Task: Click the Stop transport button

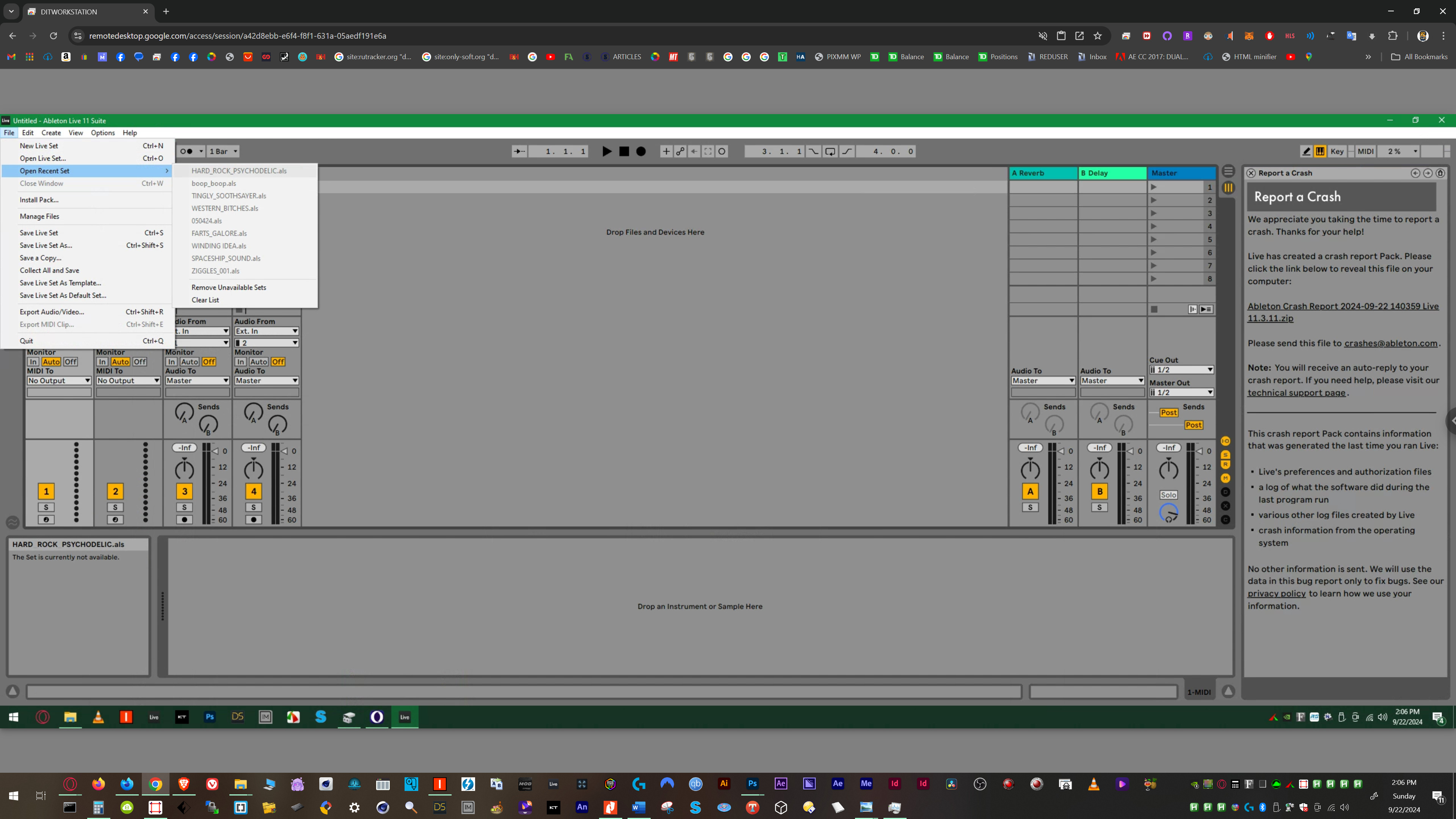Action: point(624,152)
